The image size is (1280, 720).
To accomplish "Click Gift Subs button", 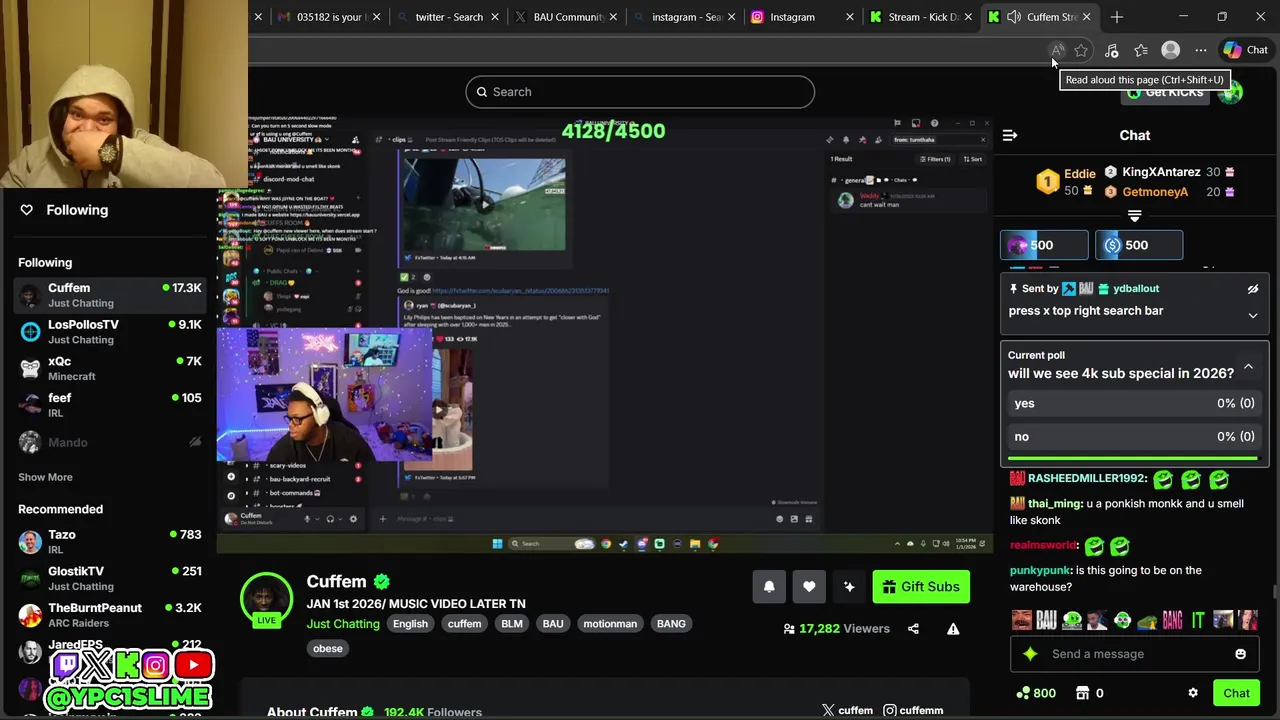I will pos(921,587).
